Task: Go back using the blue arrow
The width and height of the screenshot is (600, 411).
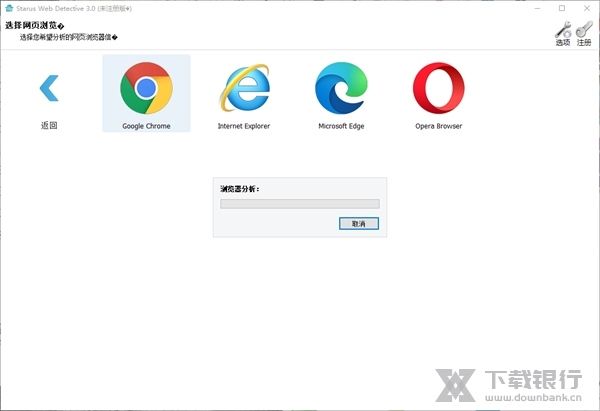Action: 49,88
